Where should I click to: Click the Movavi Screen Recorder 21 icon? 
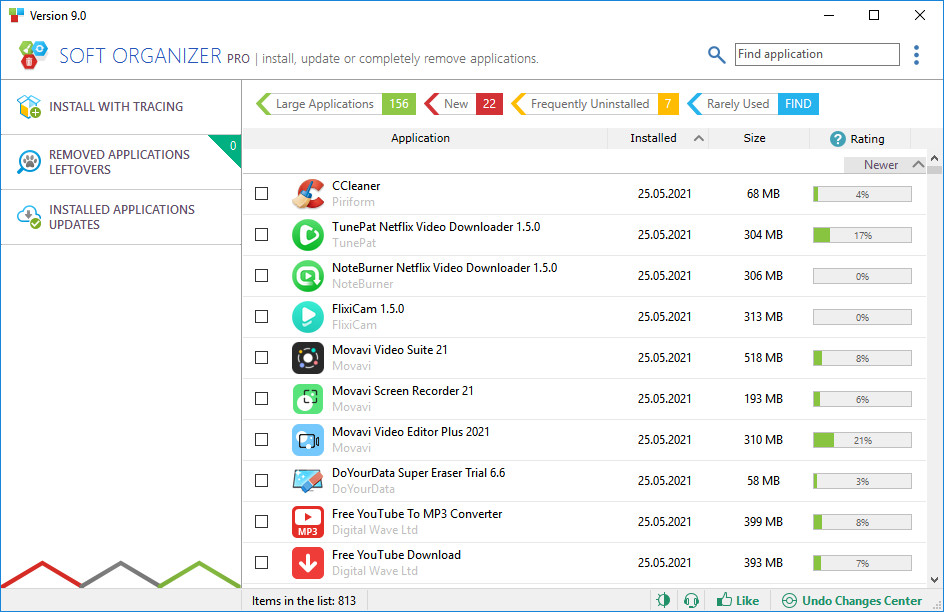308,398
